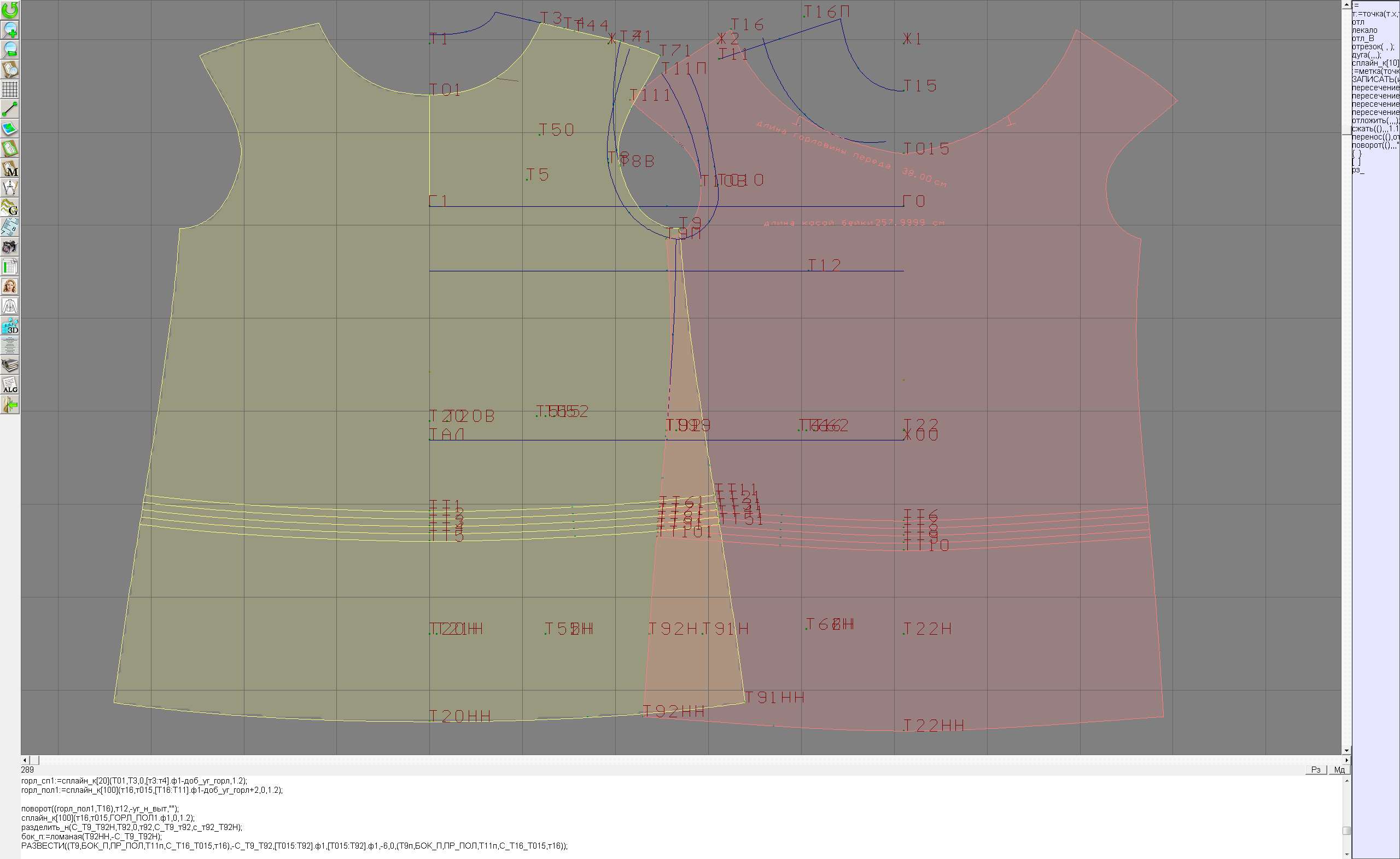Click the script editor scrollbar down arrow
Screen dimensions: 1400x859
[1346, 854]
